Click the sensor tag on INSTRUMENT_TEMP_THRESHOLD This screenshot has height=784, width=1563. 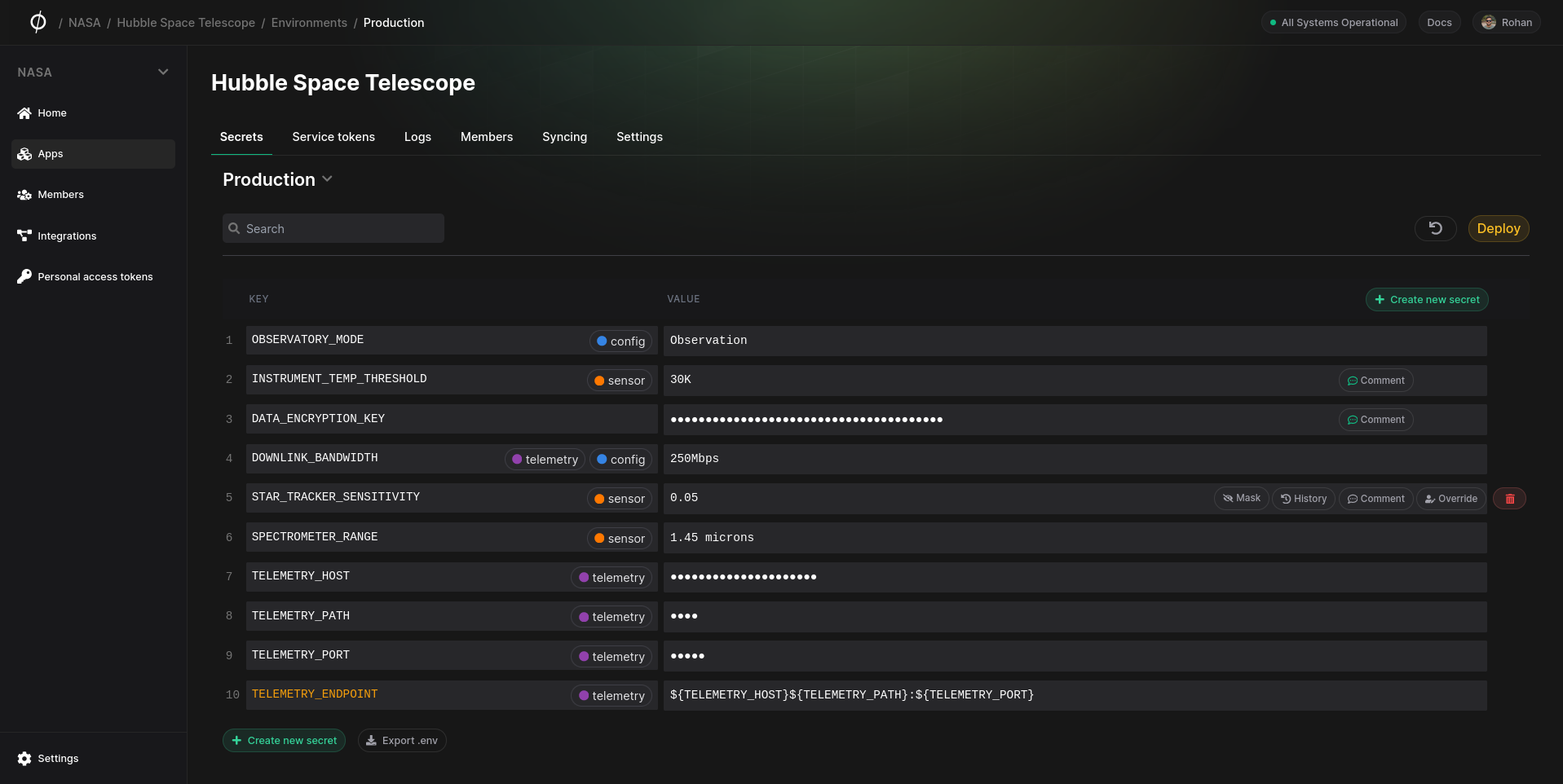click(x=620, y=381)
